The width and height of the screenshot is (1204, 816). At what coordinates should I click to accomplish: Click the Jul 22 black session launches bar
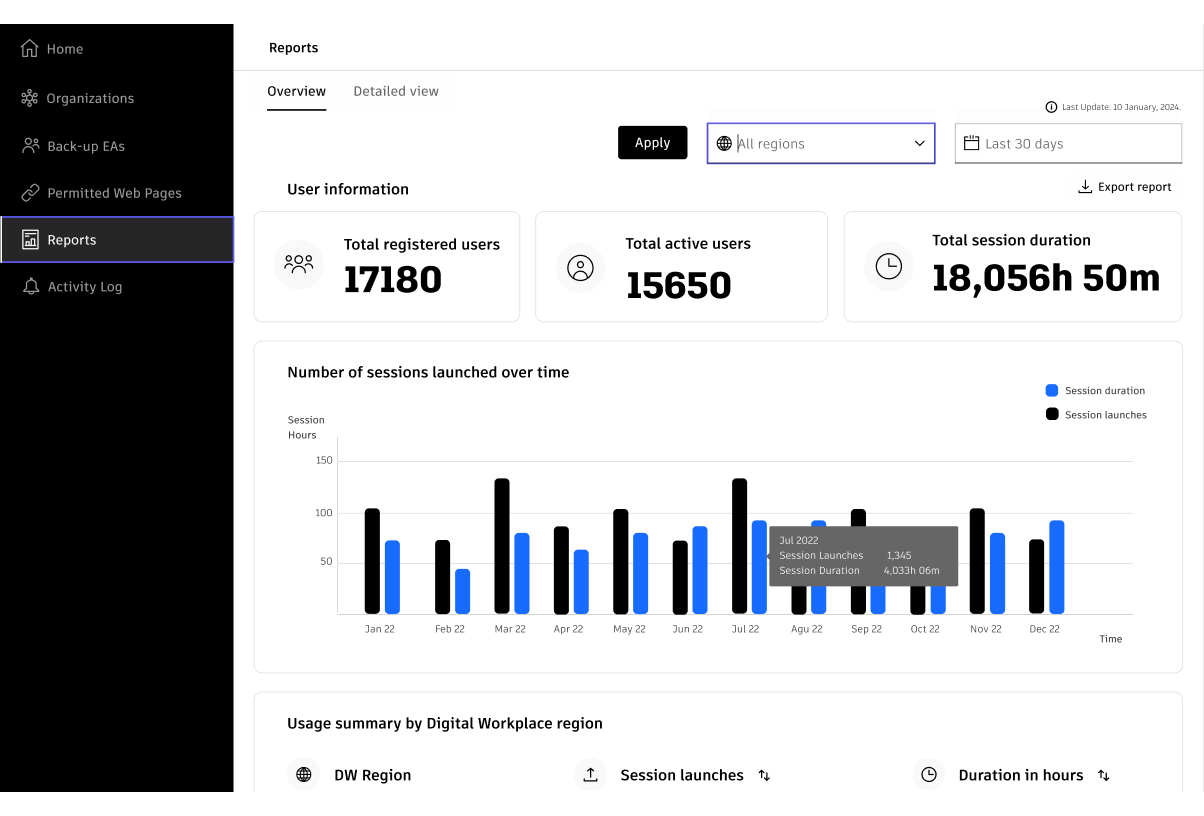coord(740,546)
